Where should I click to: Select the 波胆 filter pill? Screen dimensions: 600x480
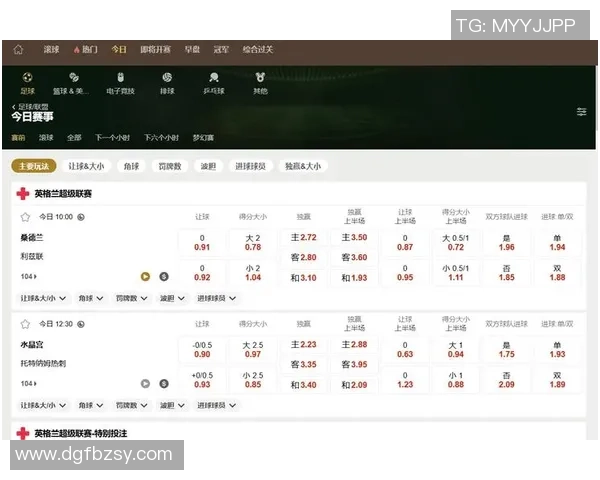click(208, 166)
